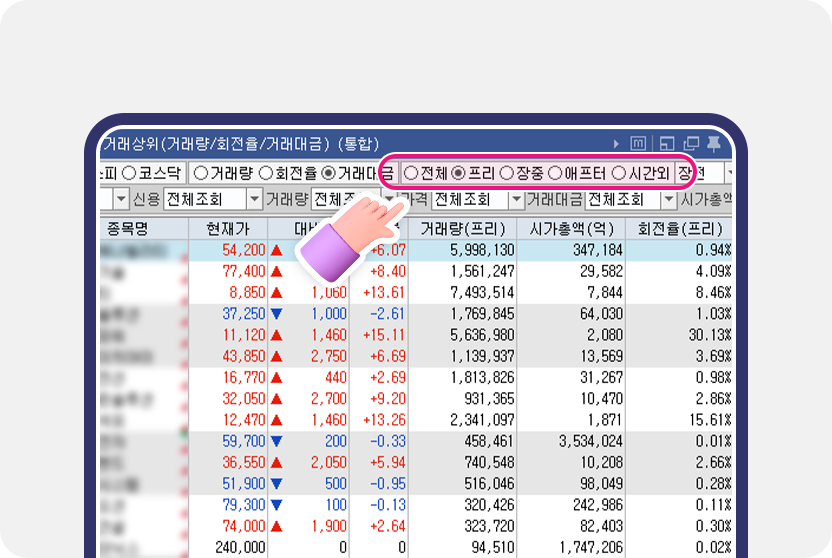
Task: Pin the window with the pushpin icon
Action: (713, 144)
